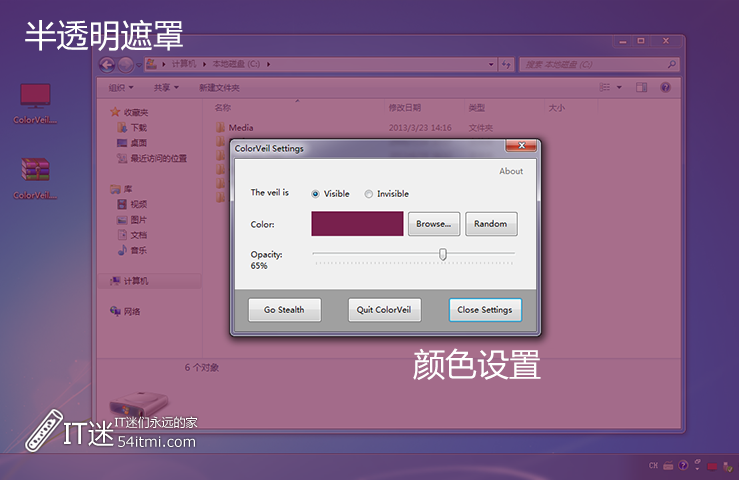Click Explorer forward navigation arrow
The image size is (739, 480).
[126, 65]
